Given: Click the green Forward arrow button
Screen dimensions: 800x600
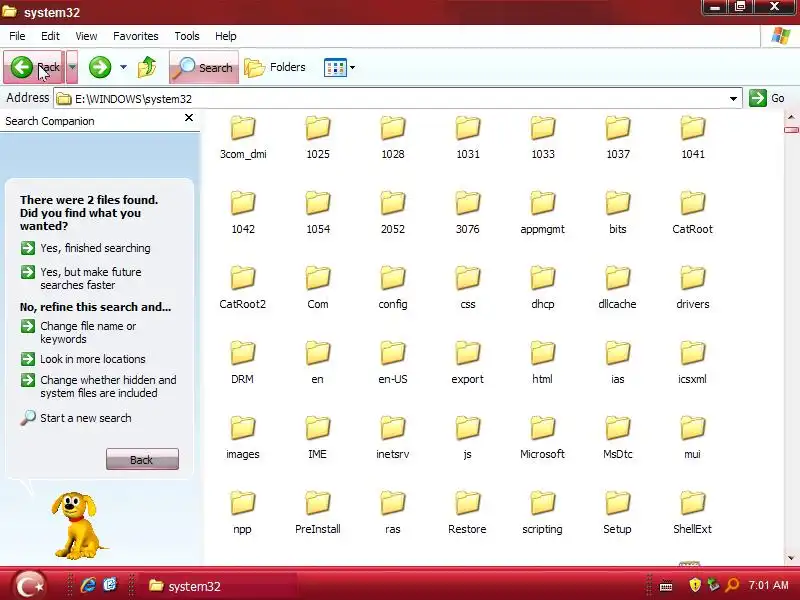Looking at the screenshot, I should click(x=100, y=67).
